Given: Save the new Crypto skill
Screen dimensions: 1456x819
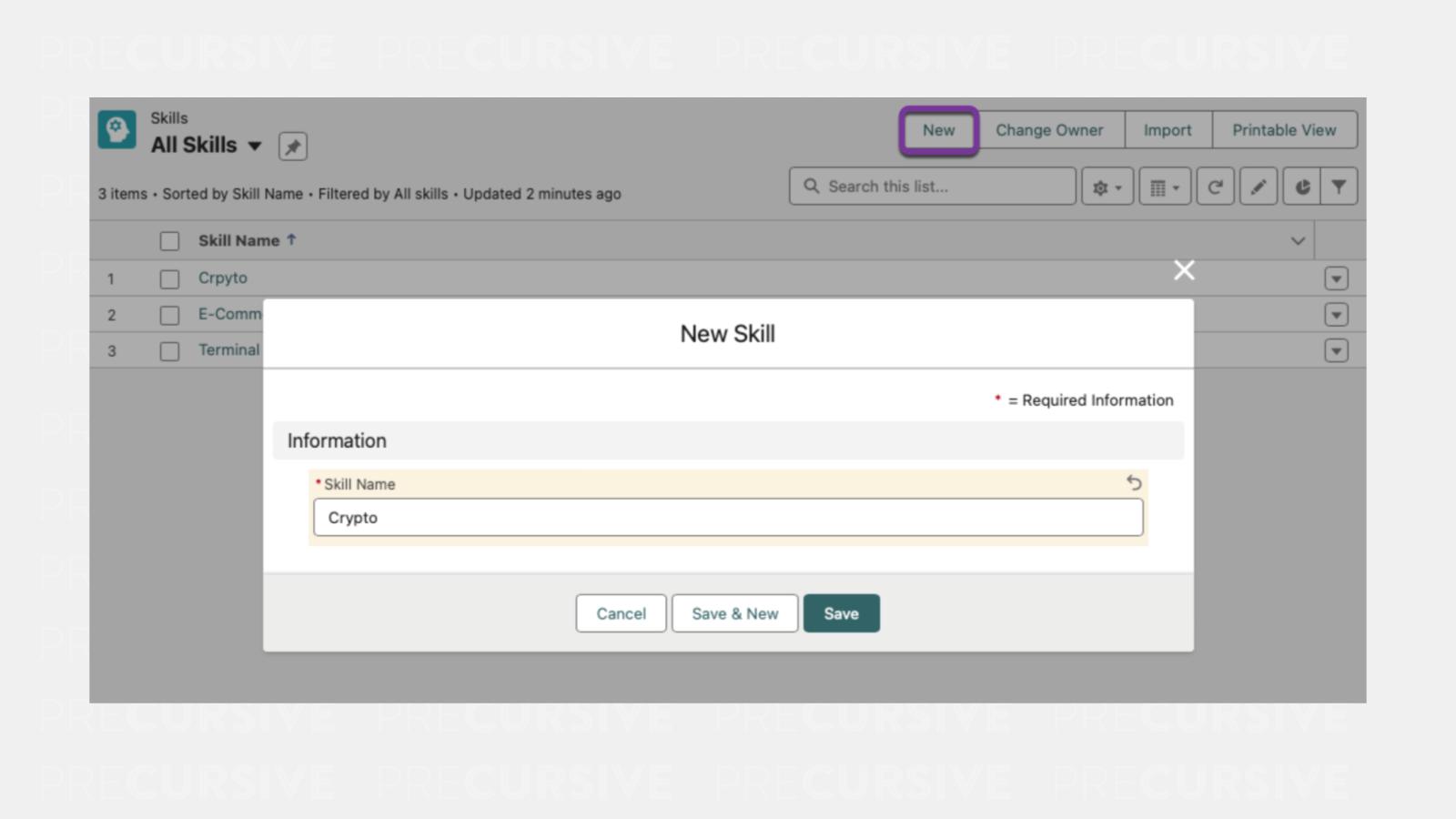Looking at the screenshot, I should [x=841, y=612].
